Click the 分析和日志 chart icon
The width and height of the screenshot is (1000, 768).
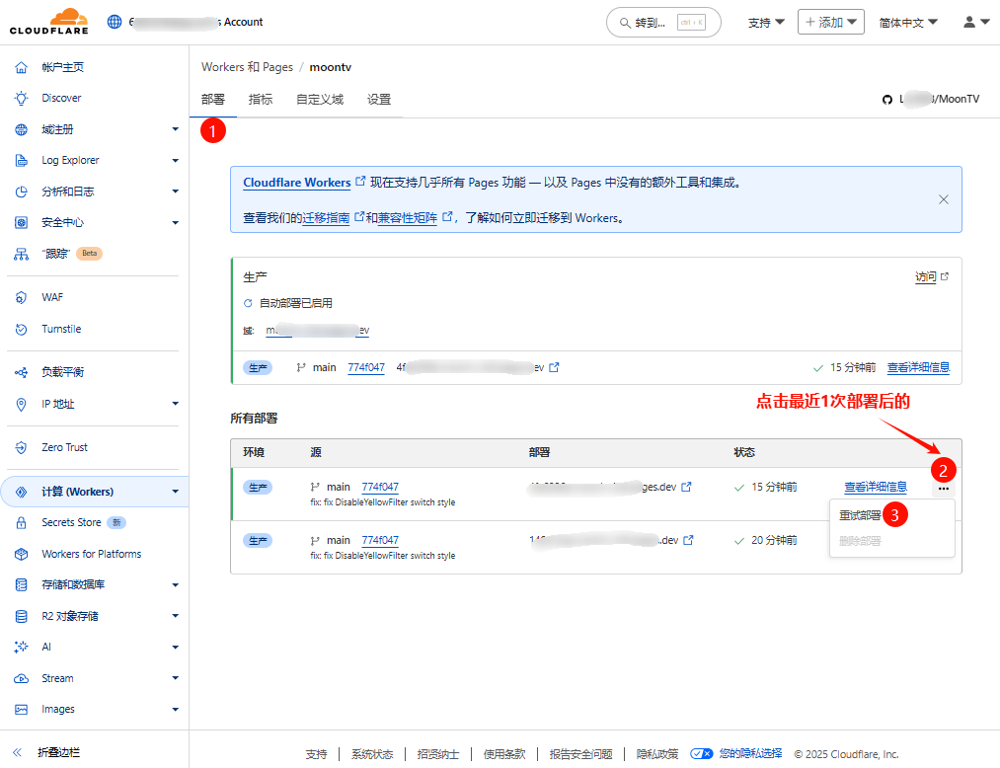[21, 191]
